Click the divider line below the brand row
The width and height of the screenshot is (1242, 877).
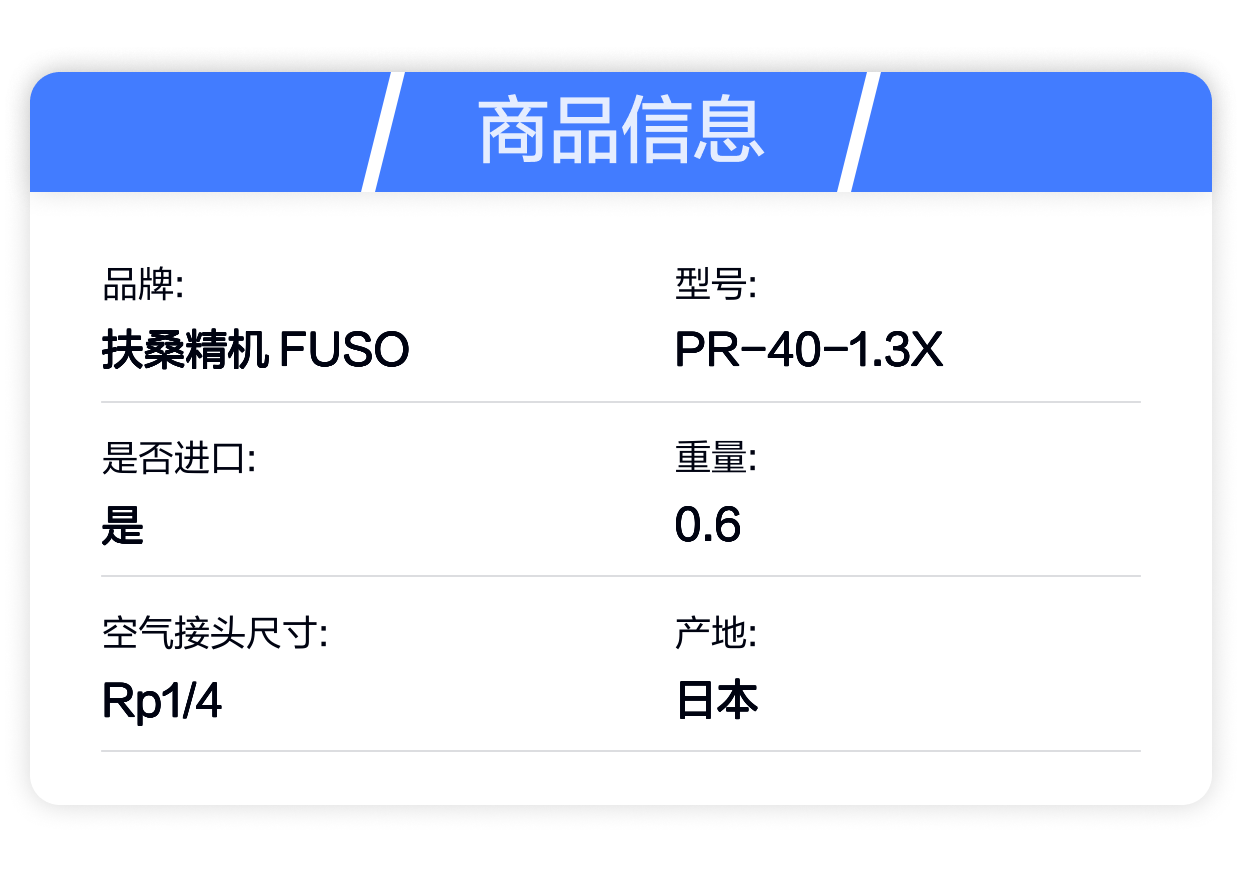click(x=621, y=402)
